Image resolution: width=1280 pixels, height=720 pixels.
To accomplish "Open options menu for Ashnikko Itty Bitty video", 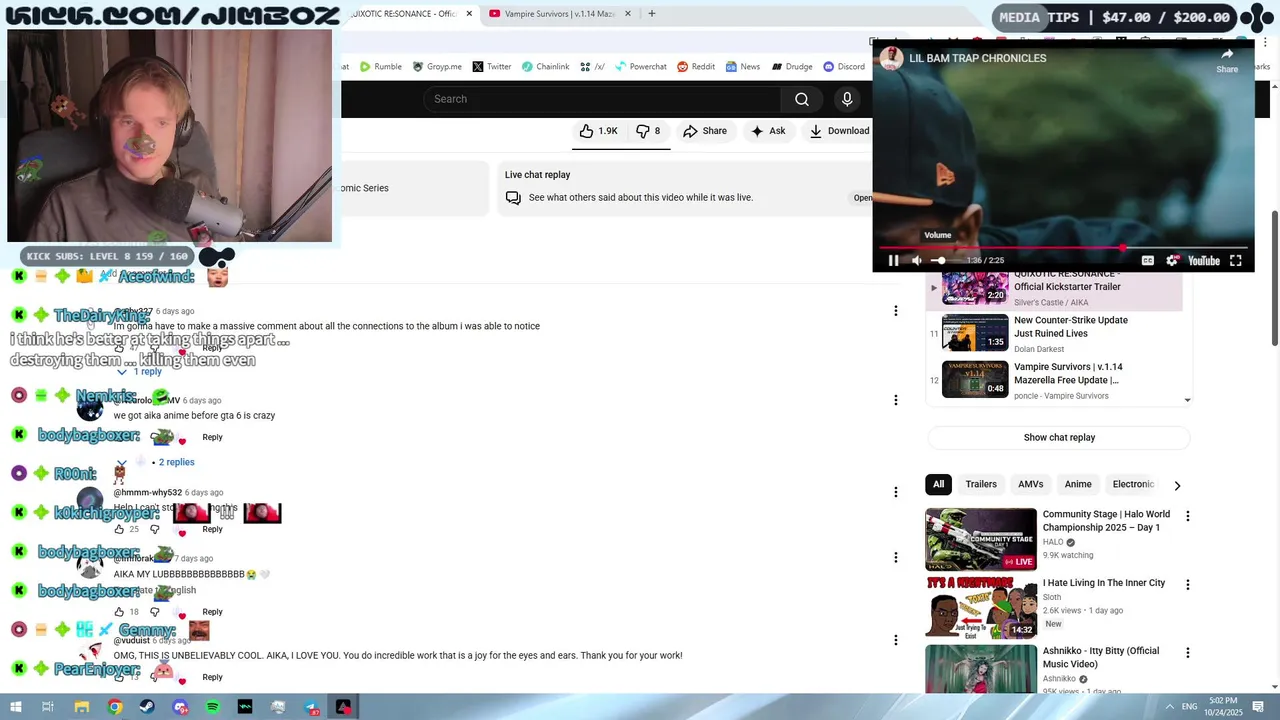I will (1187, 653).
